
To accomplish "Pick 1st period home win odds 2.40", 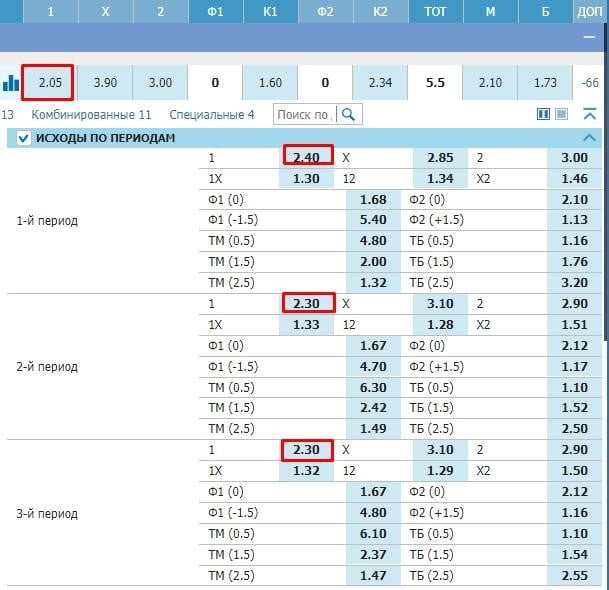I will 306,158.
